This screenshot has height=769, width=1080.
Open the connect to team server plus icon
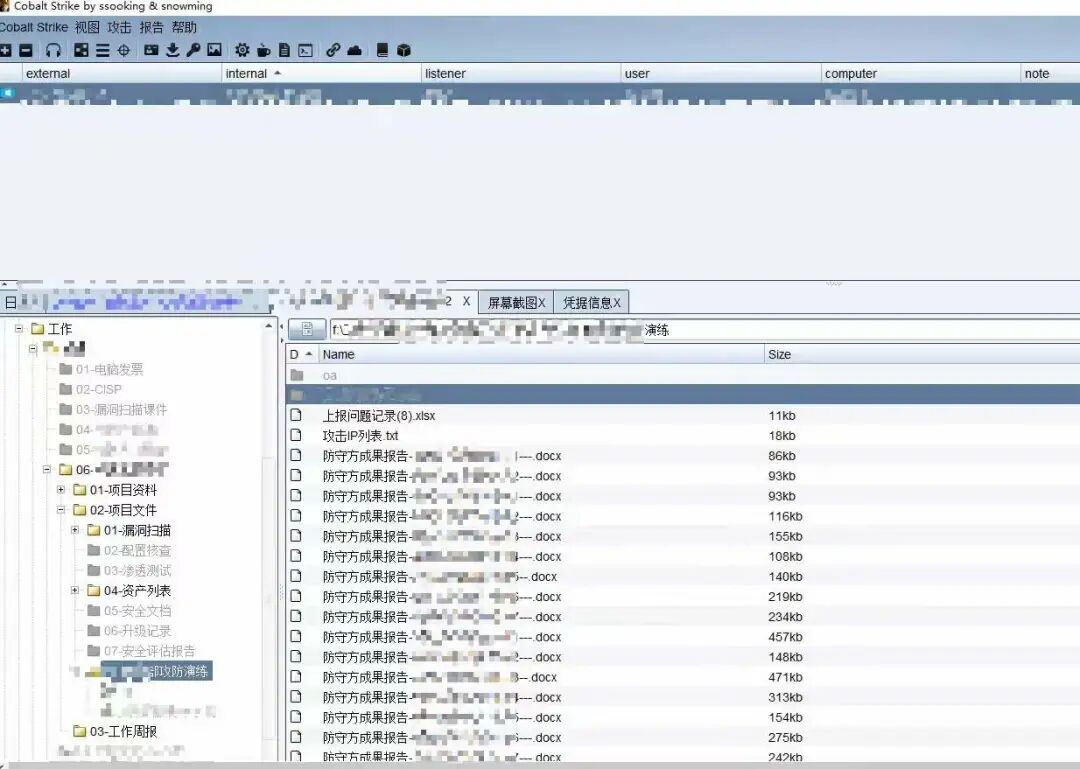point(5,50)
